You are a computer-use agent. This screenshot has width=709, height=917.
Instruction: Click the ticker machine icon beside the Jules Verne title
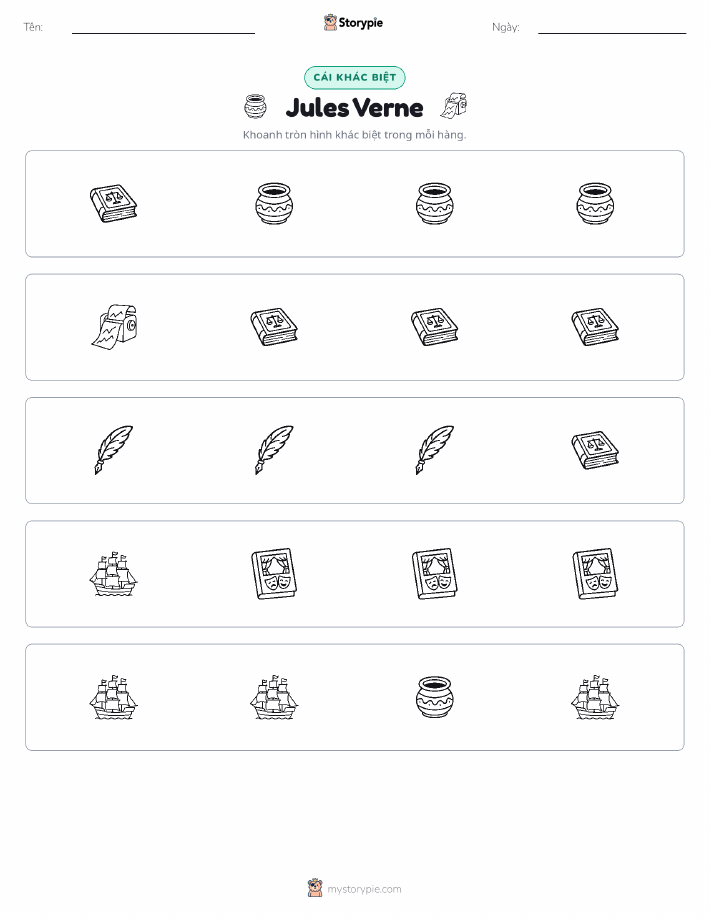pos(453,105)
